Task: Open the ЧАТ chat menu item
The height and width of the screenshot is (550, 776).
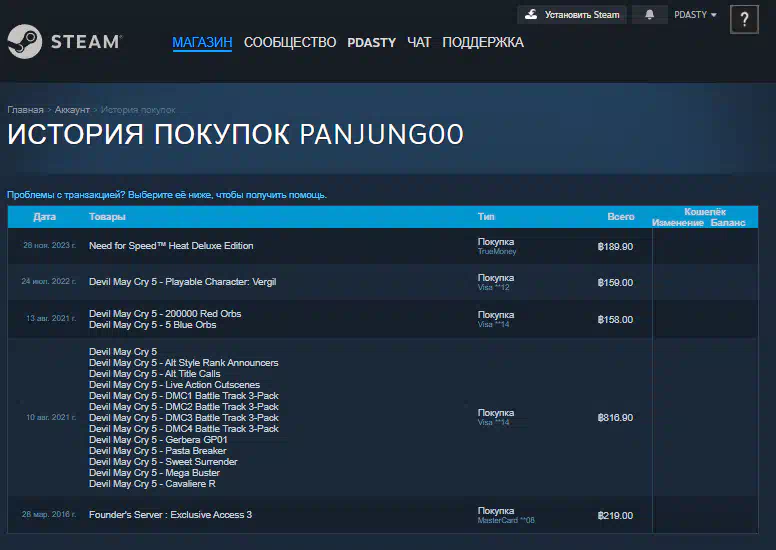Action: point(419,42)
